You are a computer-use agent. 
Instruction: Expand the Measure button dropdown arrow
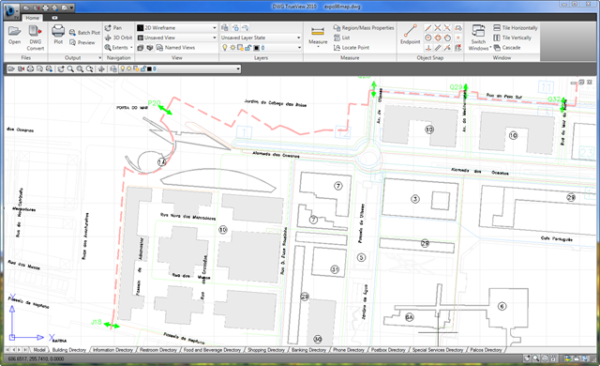318,47
